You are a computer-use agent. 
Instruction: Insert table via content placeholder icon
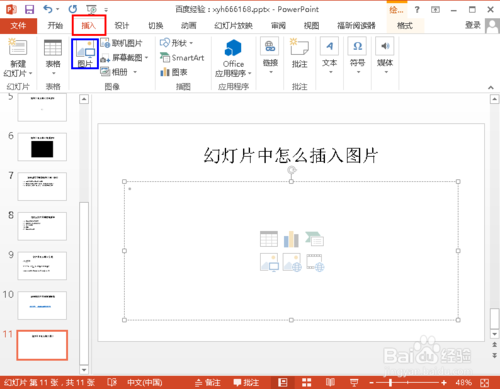tap(269, 239)
